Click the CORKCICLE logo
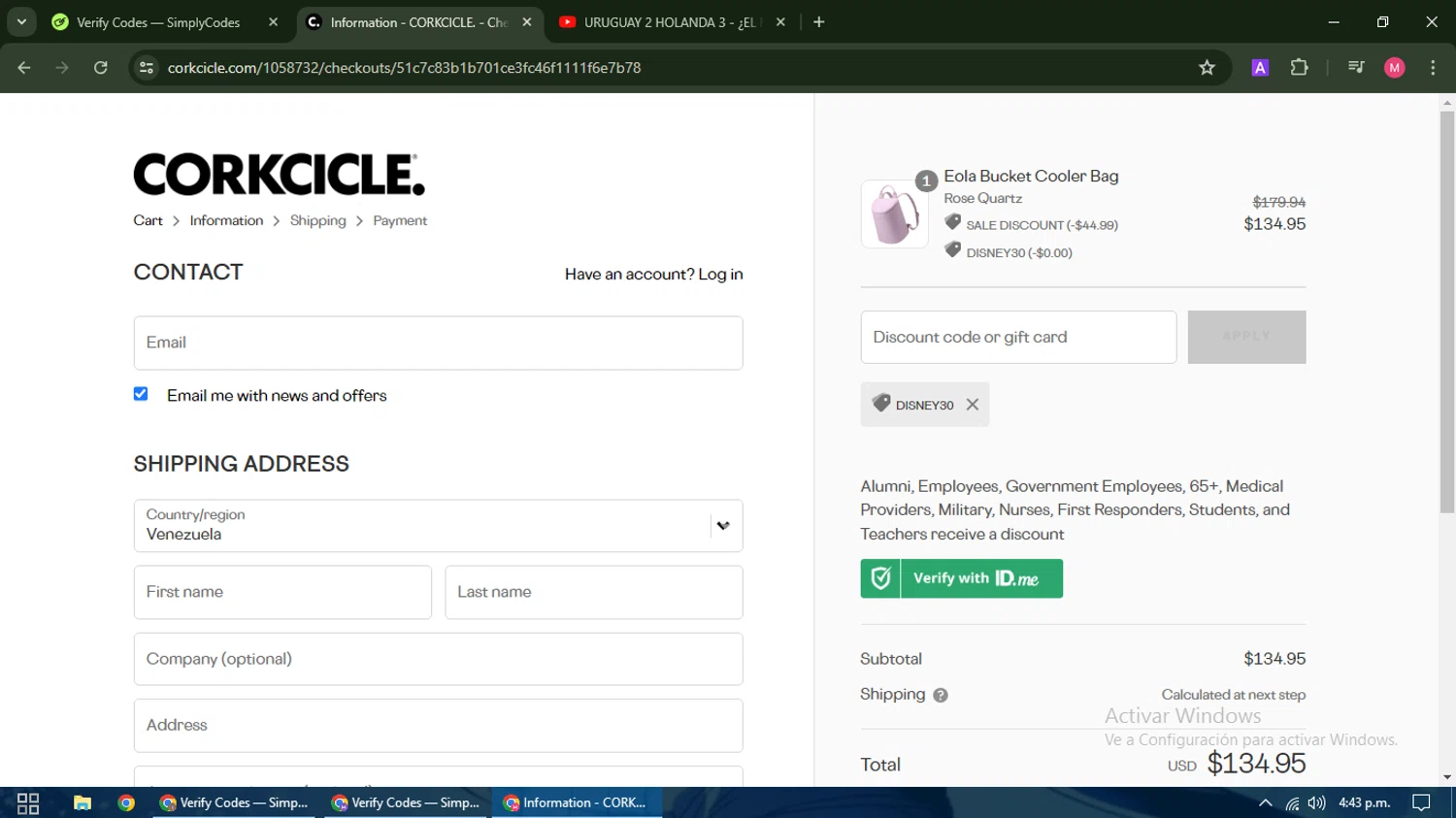The height and width of the screenshot is (818, 1456). pyautogui.click(x=279, y=175)
